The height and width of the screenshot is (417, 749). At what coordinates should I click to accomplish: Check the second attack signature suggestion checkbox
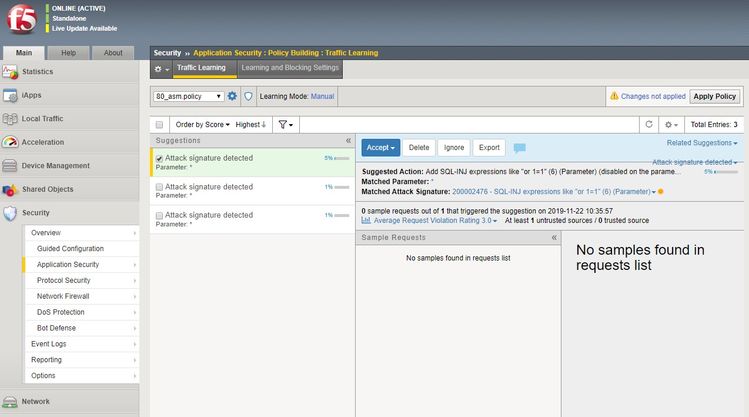[x=159, y=187]
